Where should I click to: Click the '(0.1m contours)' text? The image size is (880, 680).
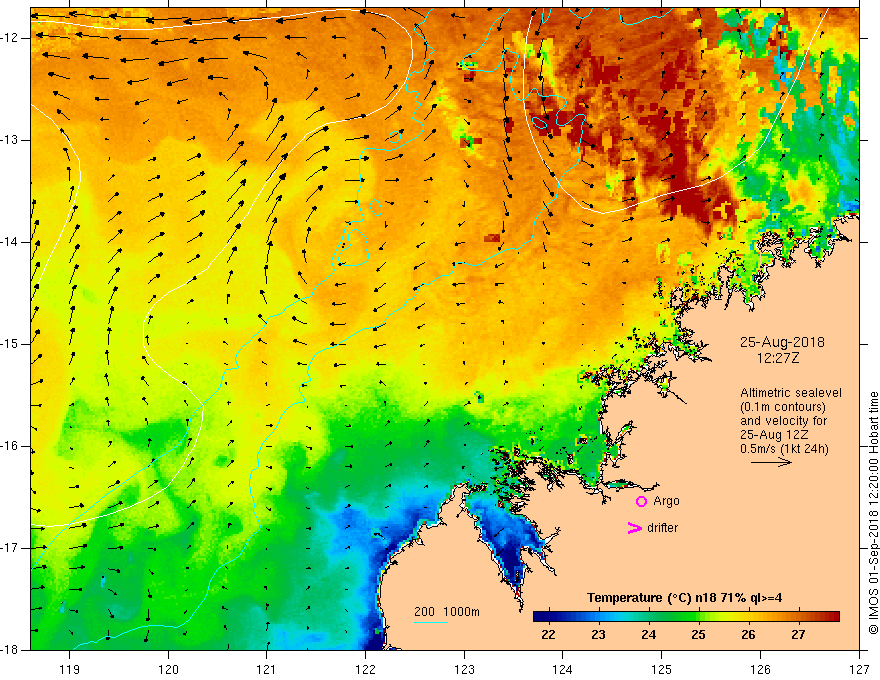(x=783, y=407)
